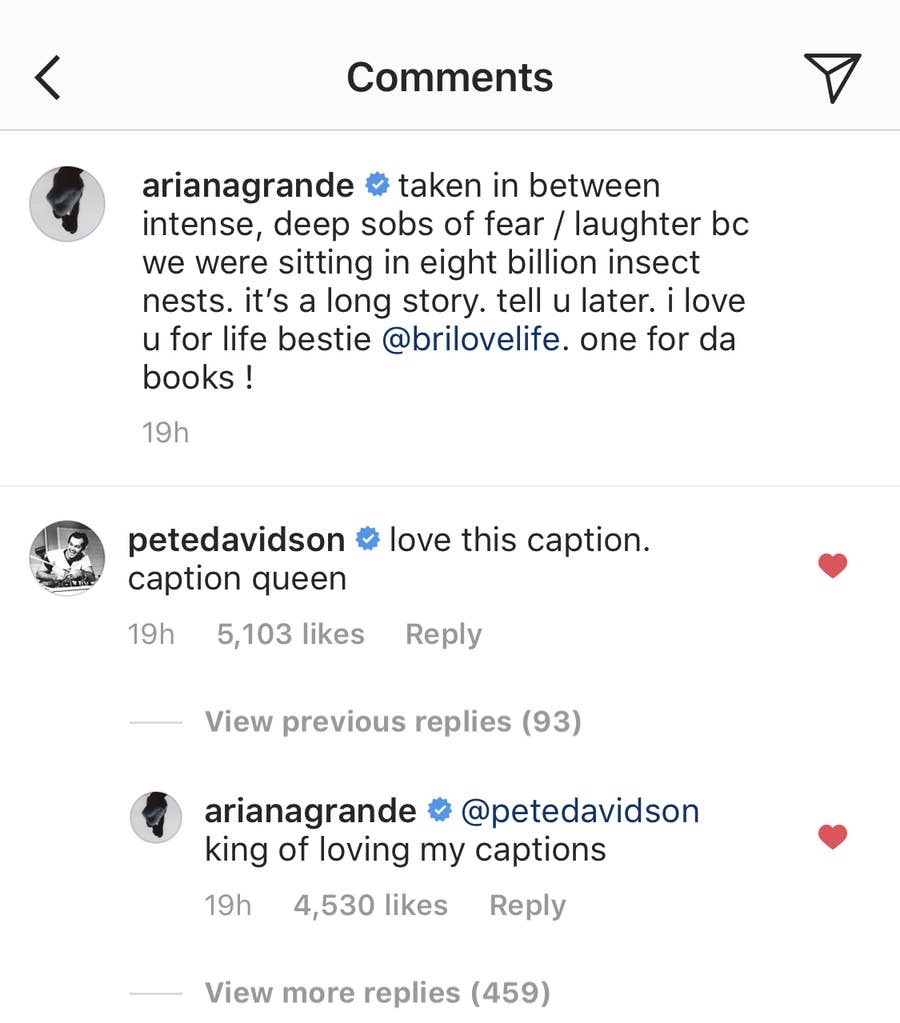The height and width of the screenshot is (1023, 900).
Task: Open the paper plane share icon
Action: [x=832, y=78]
